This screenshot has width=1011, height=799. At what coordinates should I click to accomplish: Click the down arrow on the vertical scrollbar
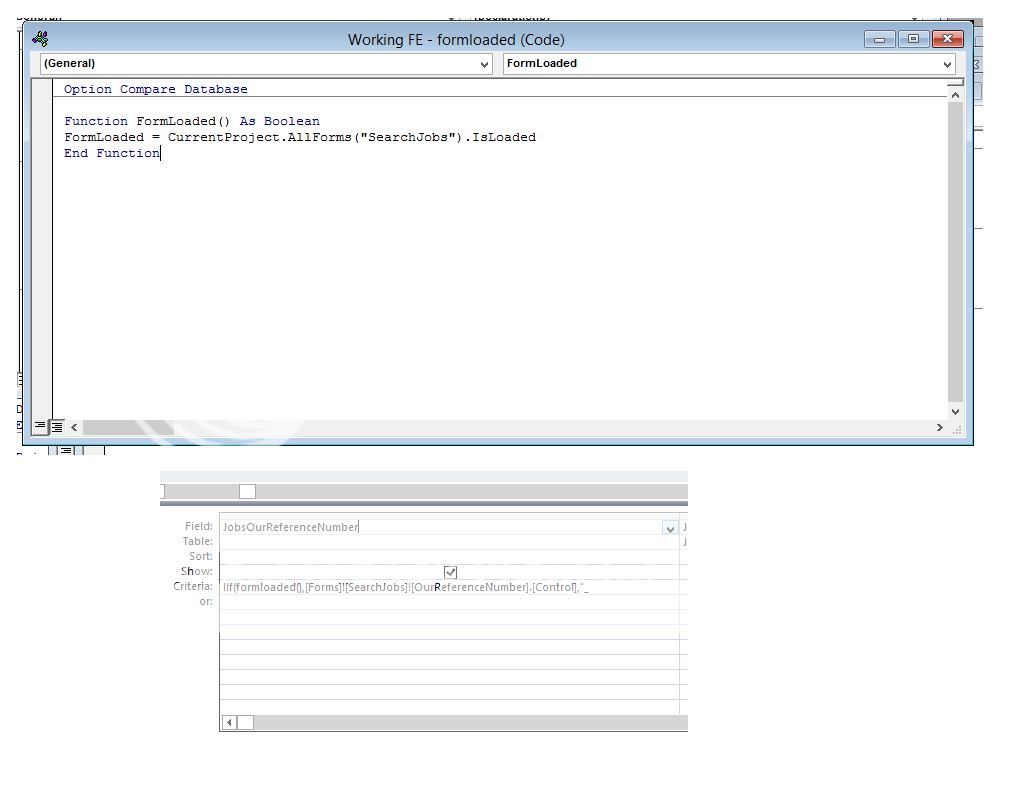955,410
